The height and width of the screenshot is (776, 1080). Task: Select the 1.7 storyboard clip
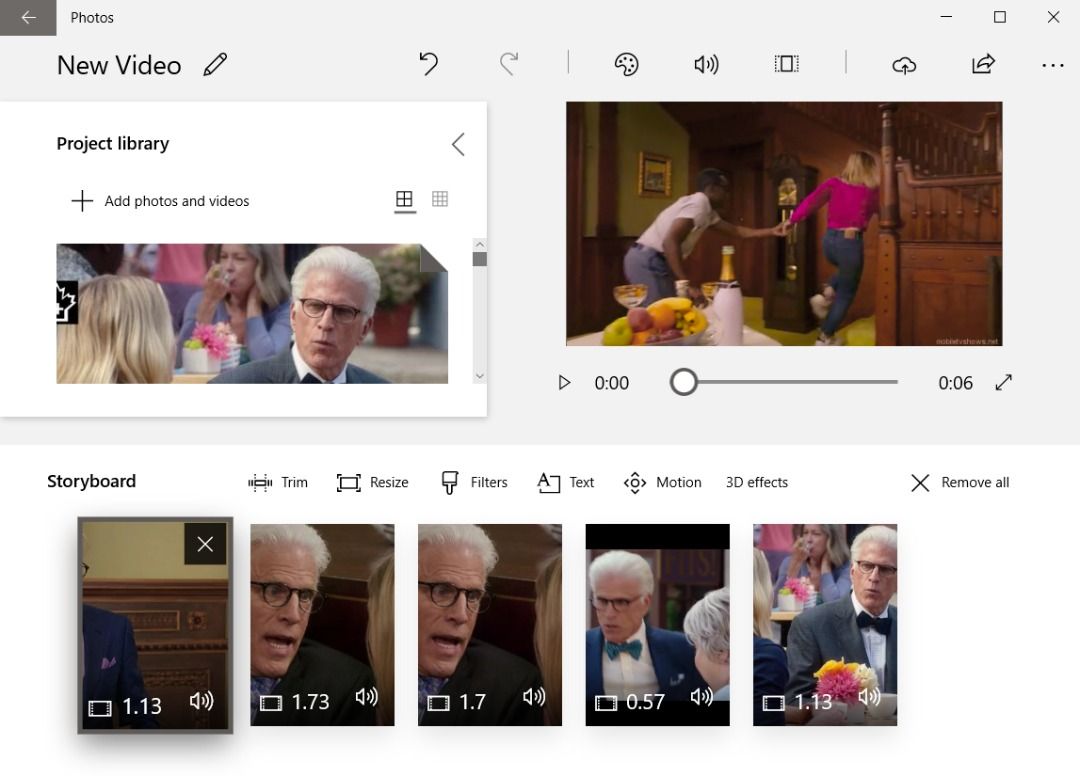click(490, 625)
